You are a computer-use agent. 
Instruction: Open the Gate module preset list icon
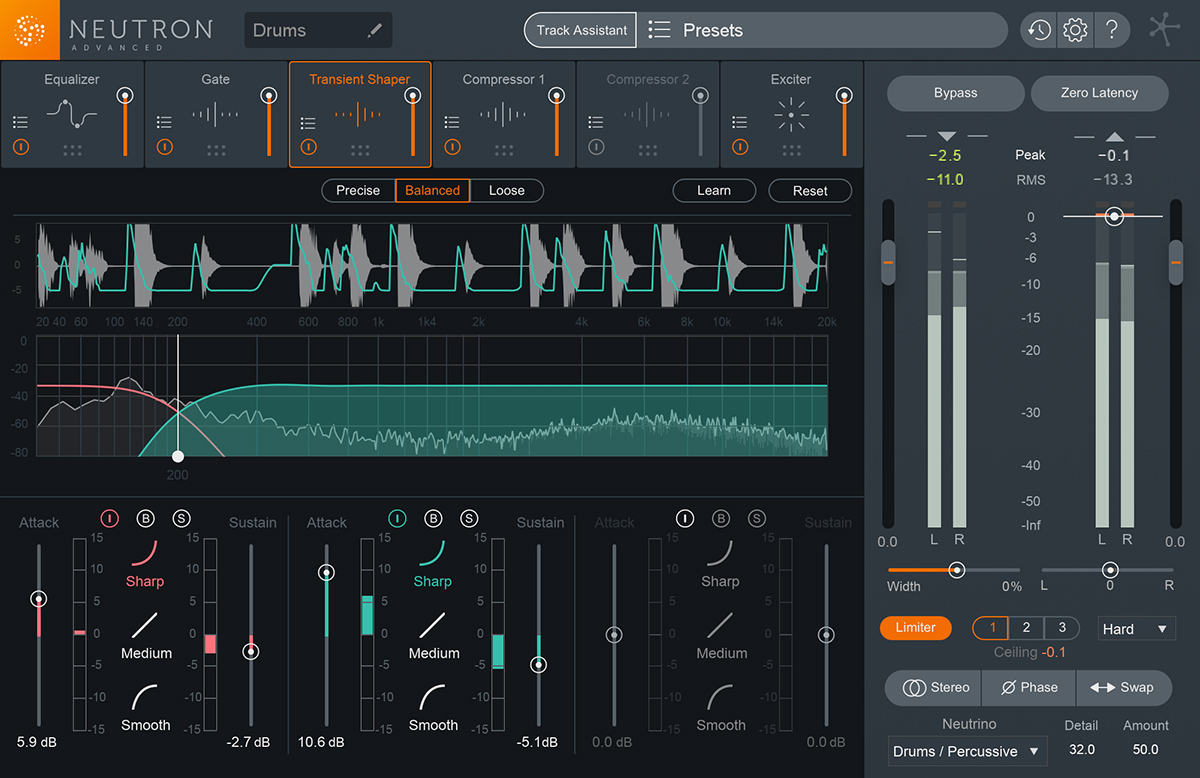click(x=165, y=123)
